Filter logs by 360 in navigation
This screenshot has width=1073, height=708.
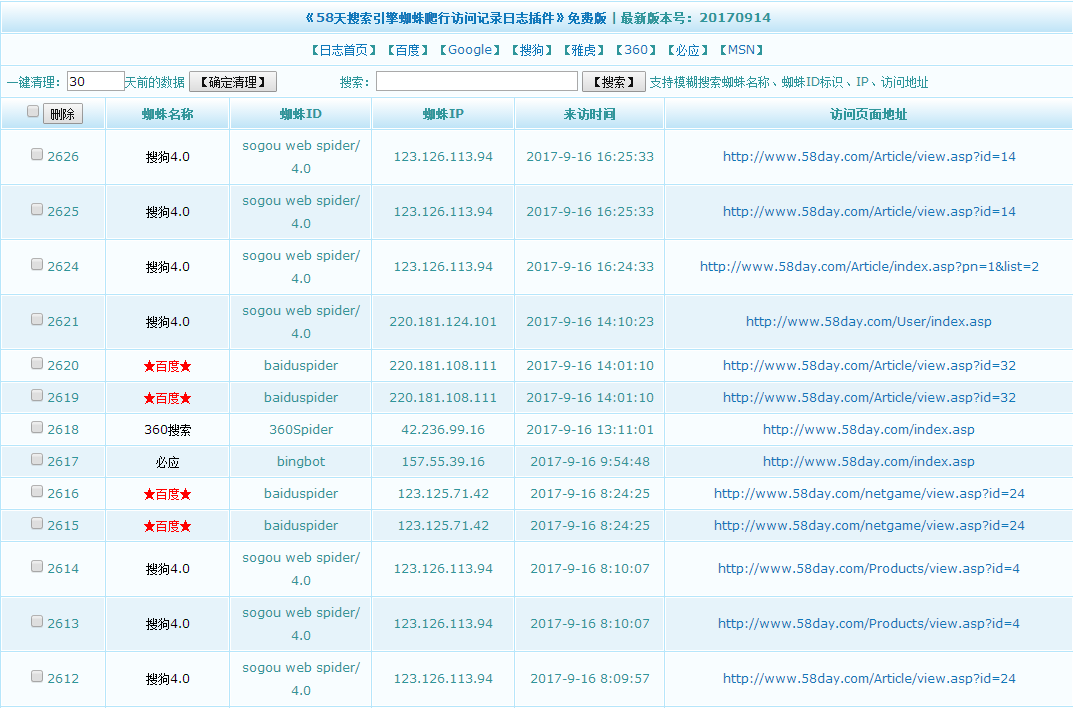click(636, 50)
